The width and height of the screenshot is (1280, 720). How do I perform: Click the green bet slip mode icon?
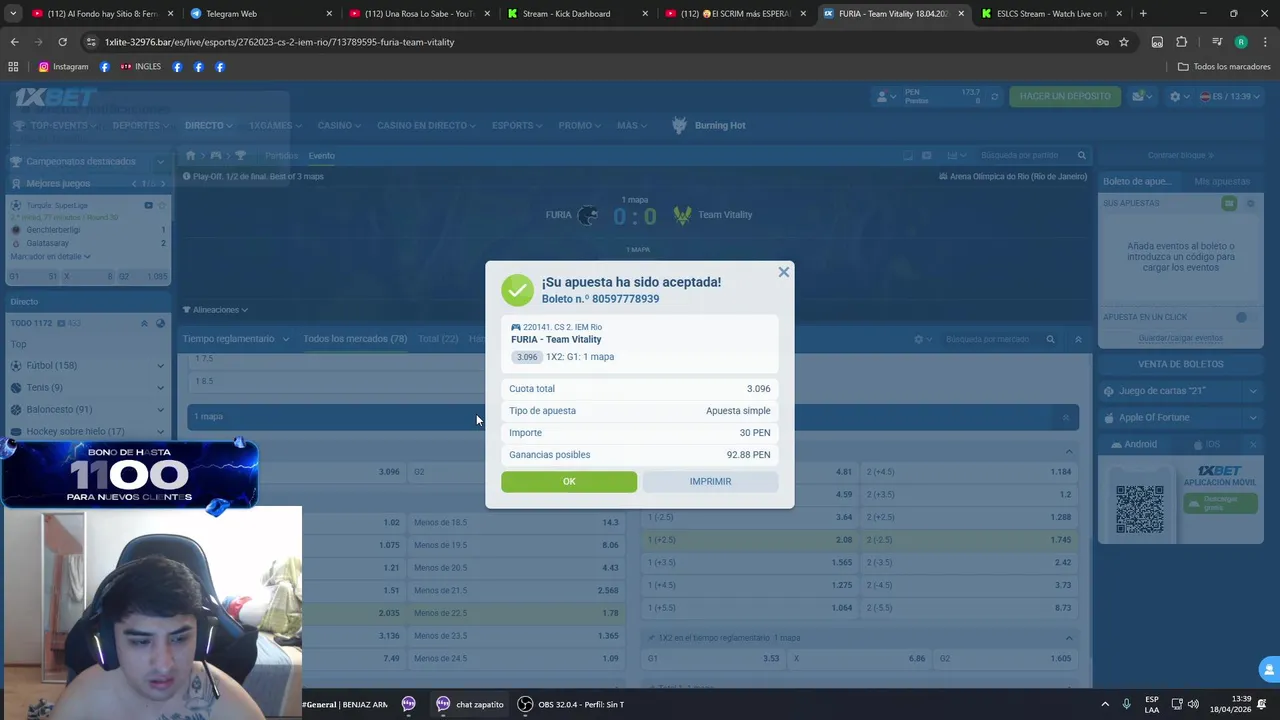pos(1229,203)
